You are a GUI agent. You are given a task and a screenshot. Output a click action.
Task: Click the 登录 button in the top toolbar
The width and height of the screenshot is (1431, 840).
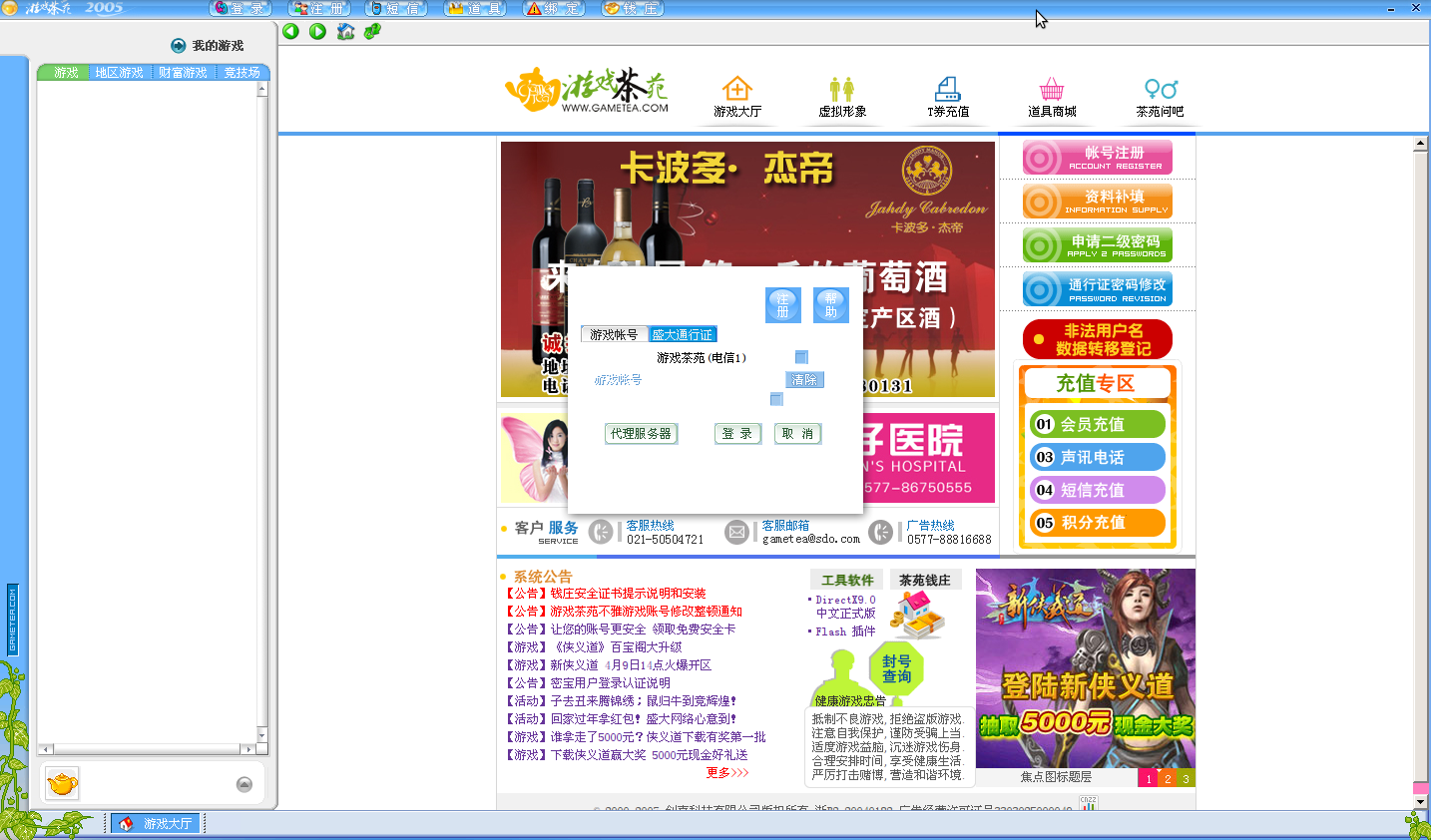[241, 8]
